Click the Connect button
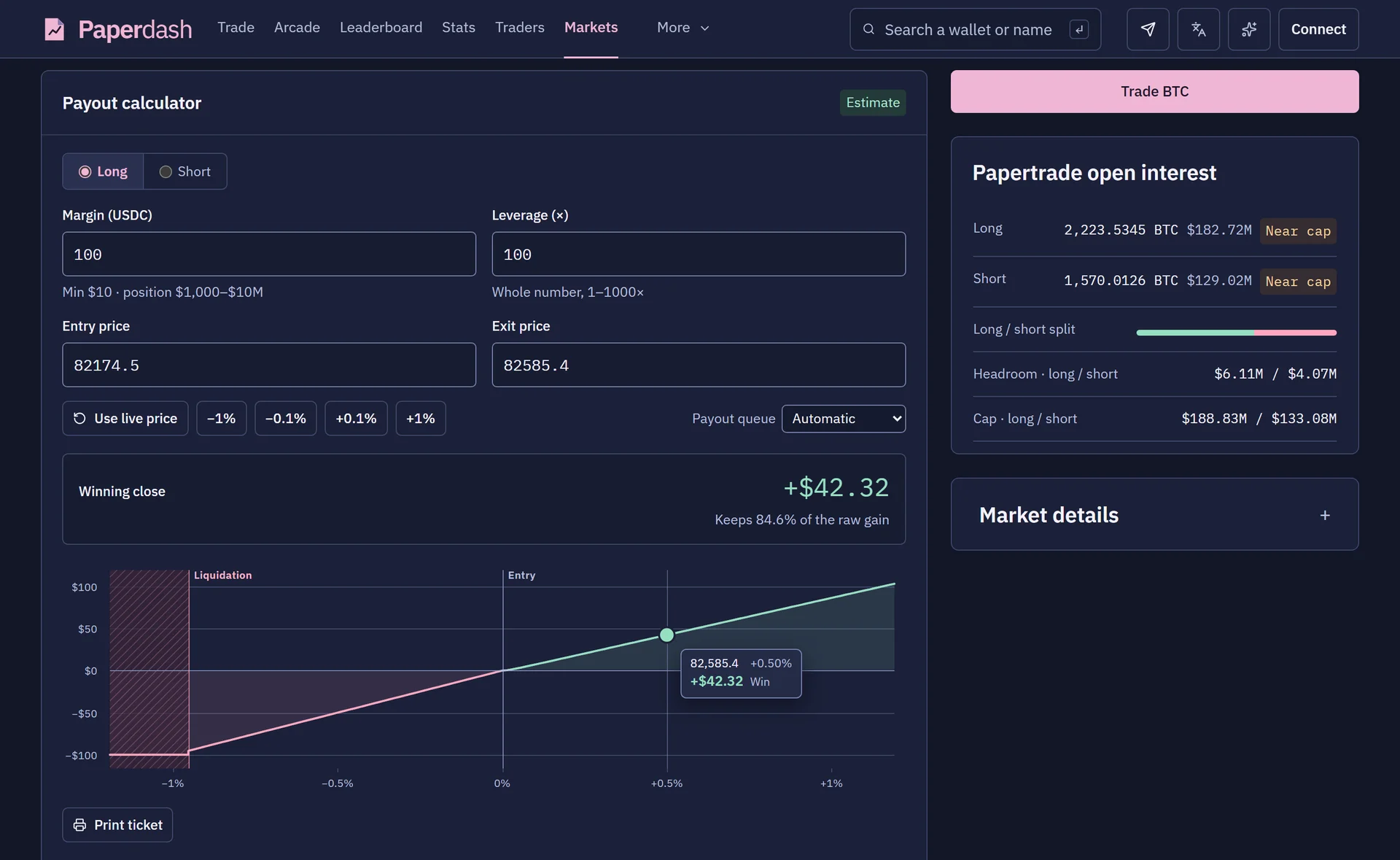Screen dimensions: 1400x860 coord(1318,29)
